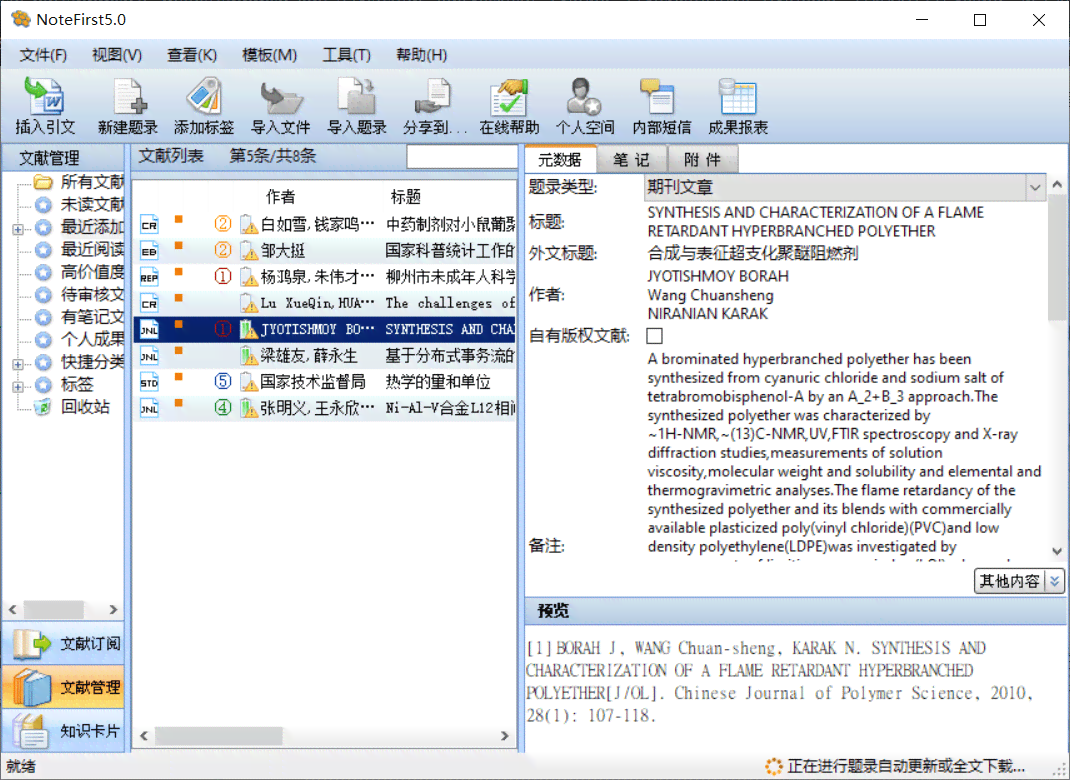Viewport: 1070px width, 780px height.
Task: Open the 帮助(H) menu
Action: tap(422, 55)
